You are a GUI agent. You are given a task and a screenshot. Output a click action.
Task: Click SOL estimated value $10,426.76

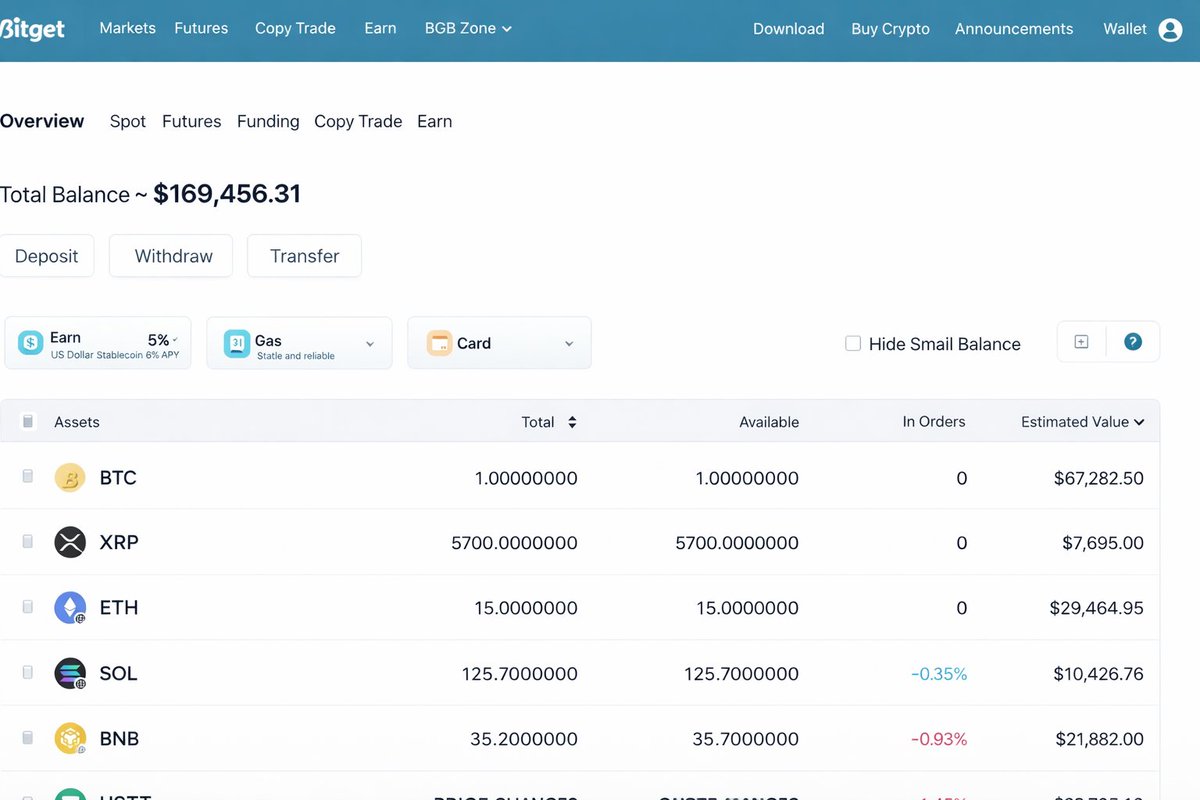tap(1098, 674)
